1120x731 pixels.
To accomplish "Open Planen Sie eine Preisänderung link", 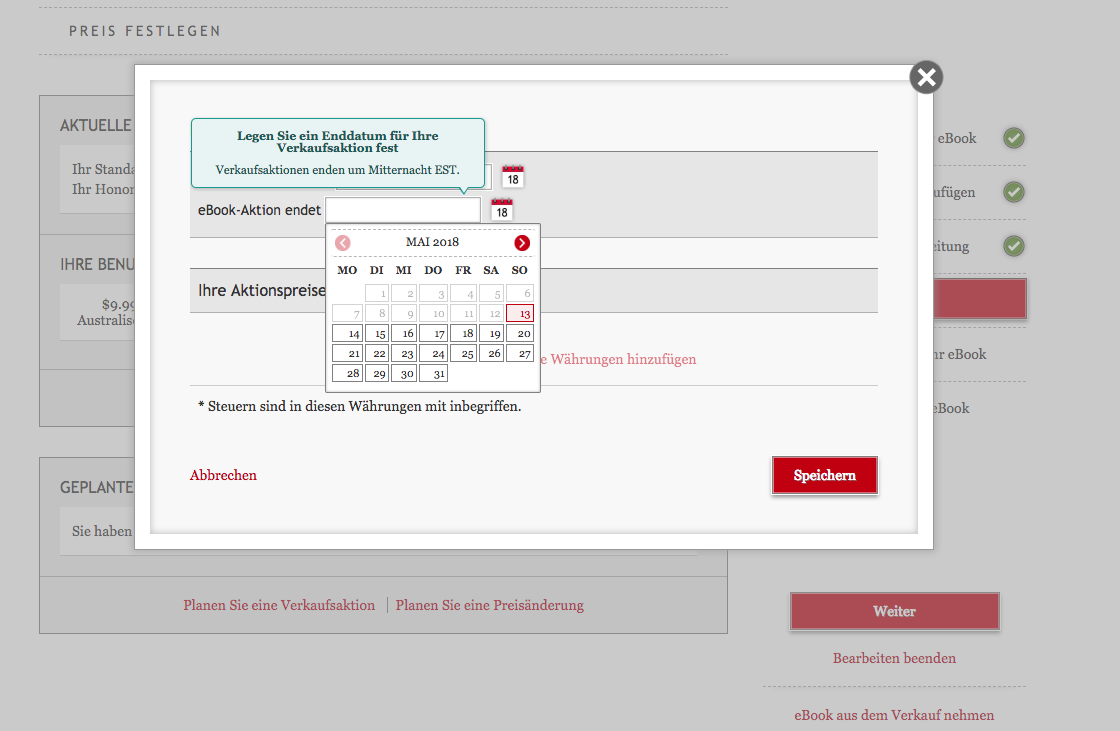I will coord(489,605).
